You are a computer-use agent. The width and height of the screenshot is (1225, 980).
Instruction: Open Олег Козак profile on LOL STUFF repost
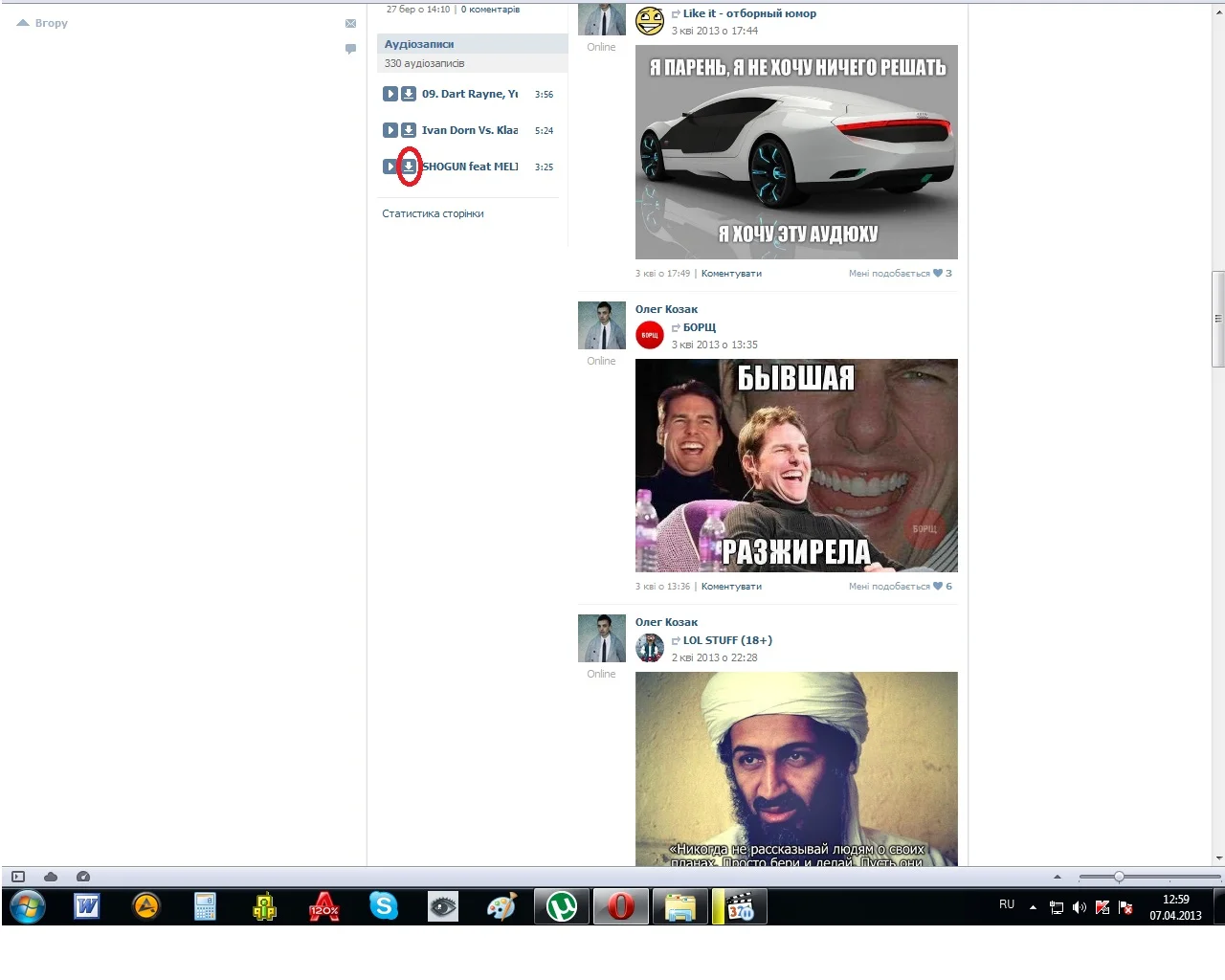pos(666,622)
